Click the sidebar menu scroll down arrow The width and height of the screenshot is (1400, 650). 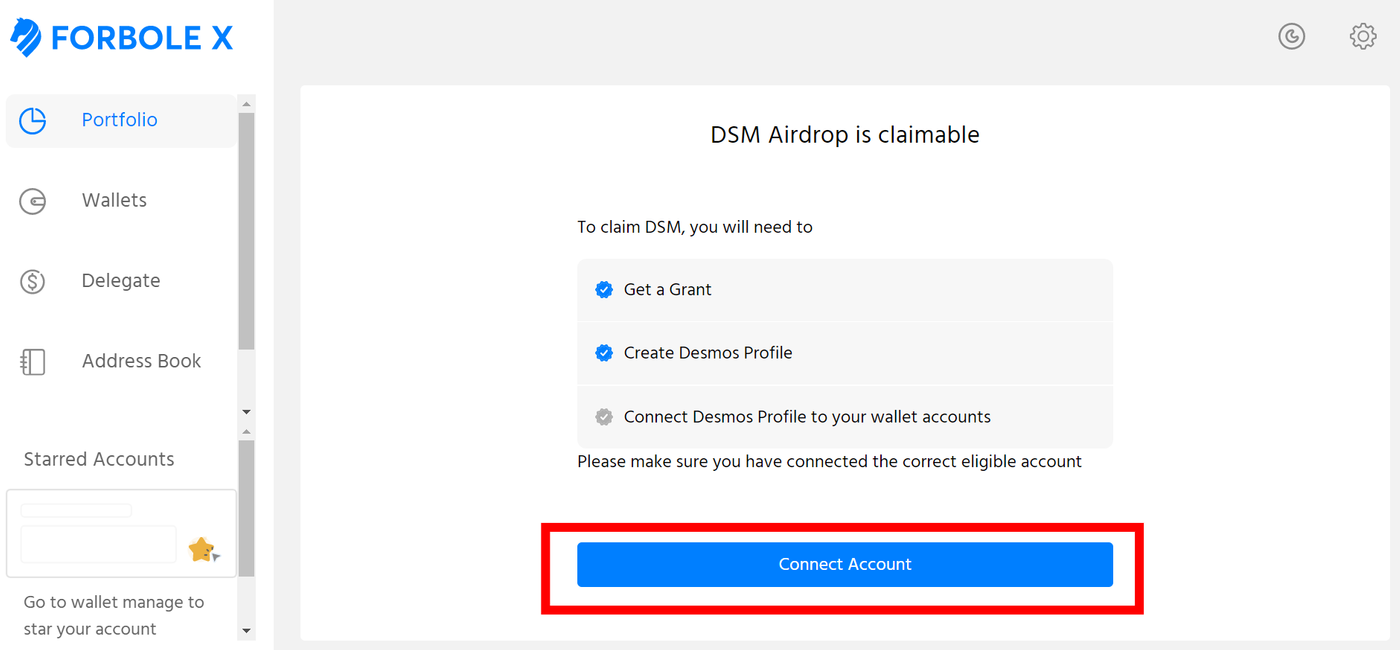[247, 412]
